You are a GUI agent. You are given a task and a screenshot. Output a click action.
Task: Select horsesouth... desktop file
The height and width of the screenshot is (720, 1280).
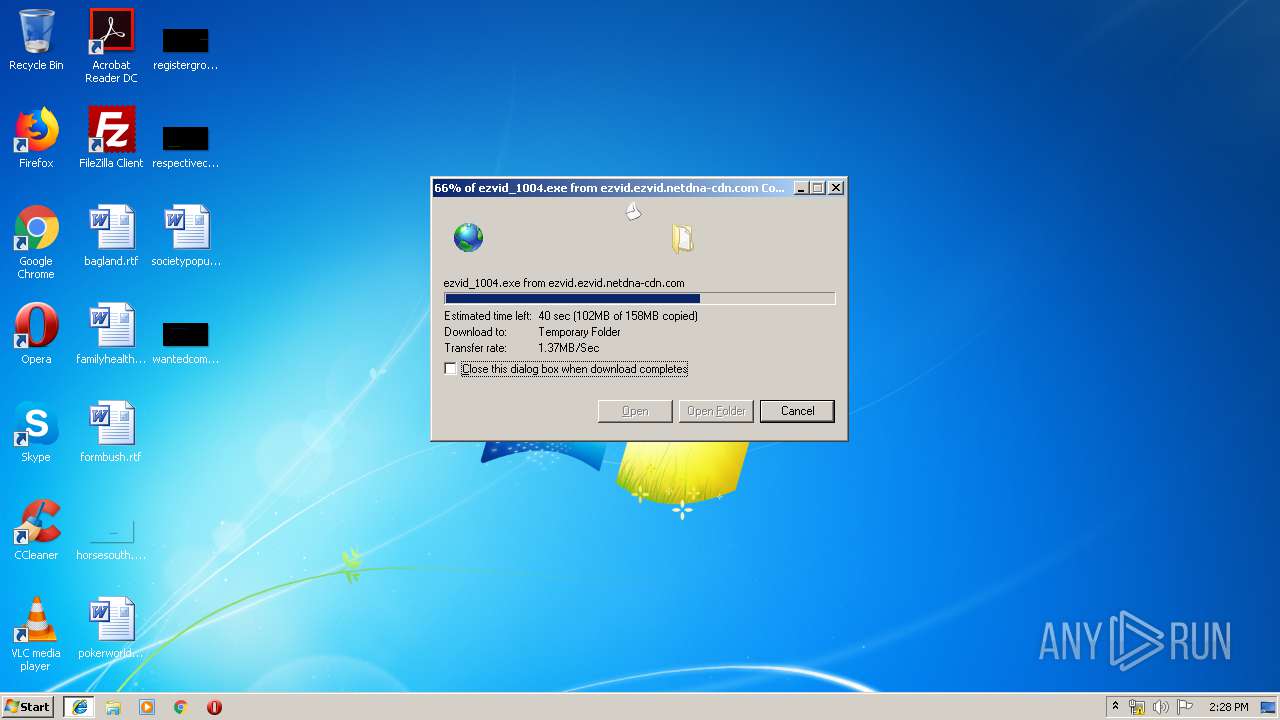point(111,538)
